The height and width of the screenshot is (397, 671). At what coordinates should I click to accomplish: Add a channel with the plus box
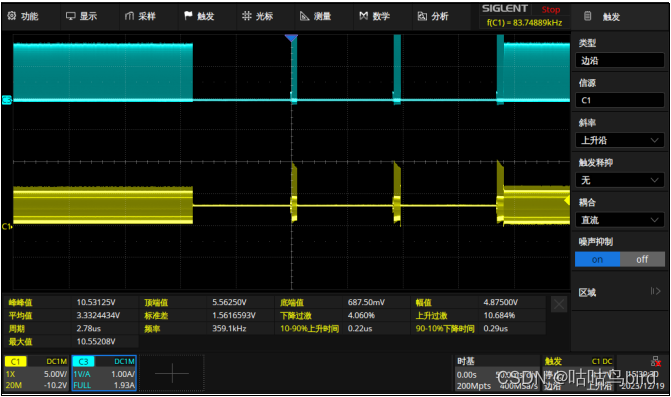172,373
